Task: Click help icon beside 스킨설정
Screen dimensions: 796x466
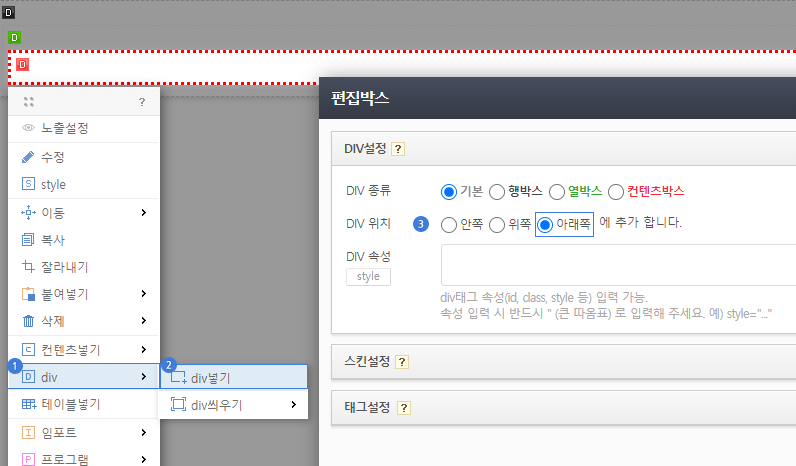Action: (403, 361)
